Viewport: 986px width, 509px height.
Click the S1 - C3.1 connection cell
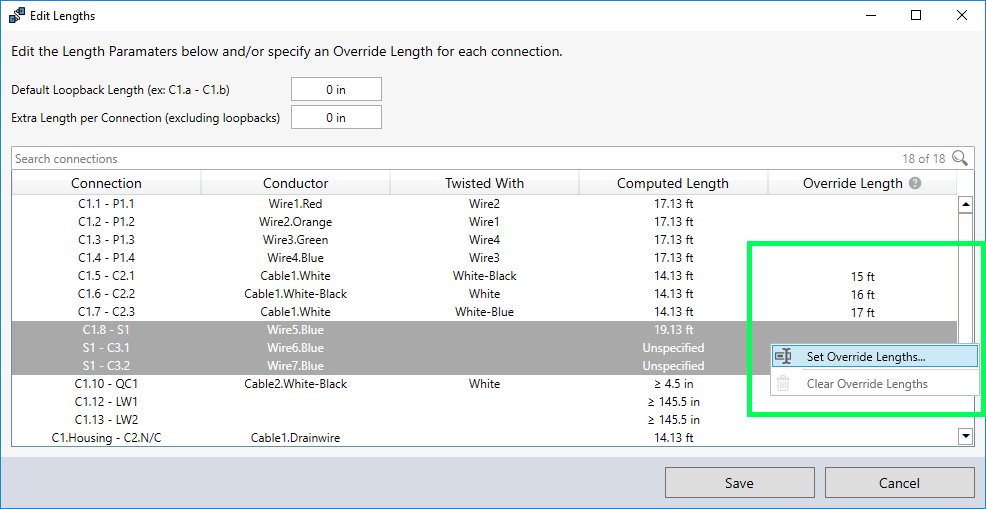tap(106, 348)
